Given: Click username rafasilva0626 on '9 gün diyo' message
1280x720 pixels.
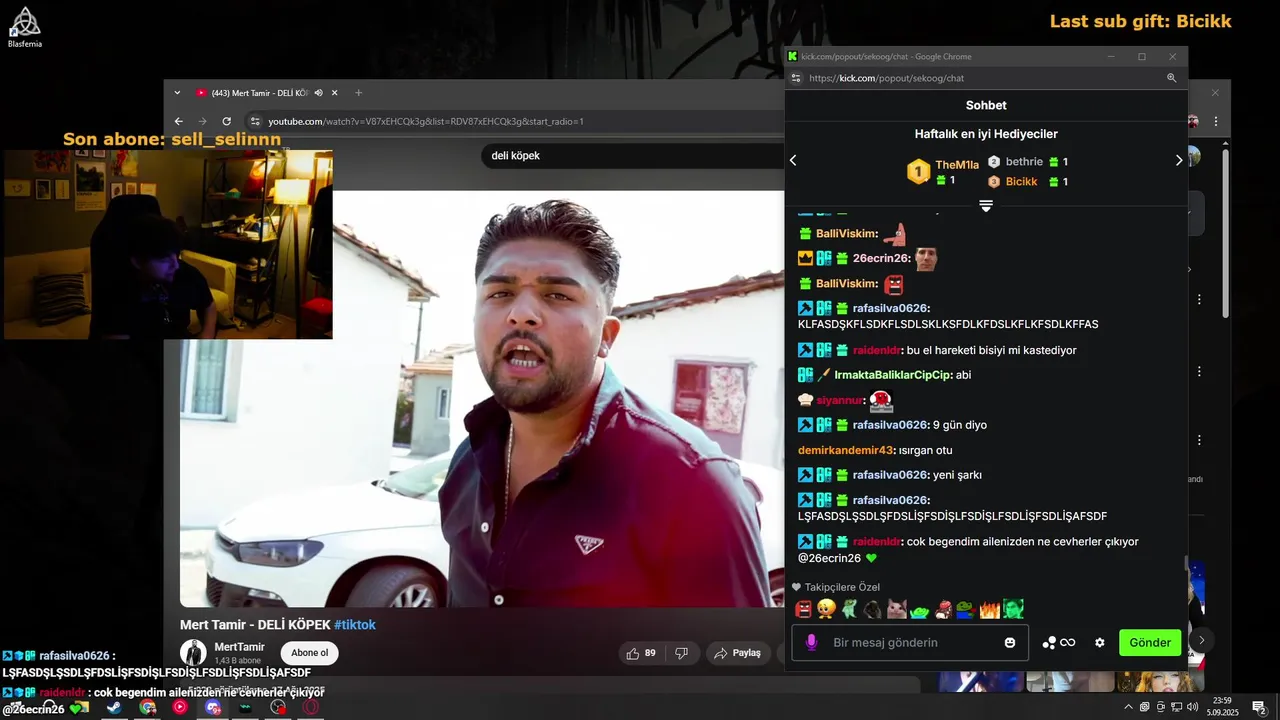Looking at the screenshot, I should 891,425.
